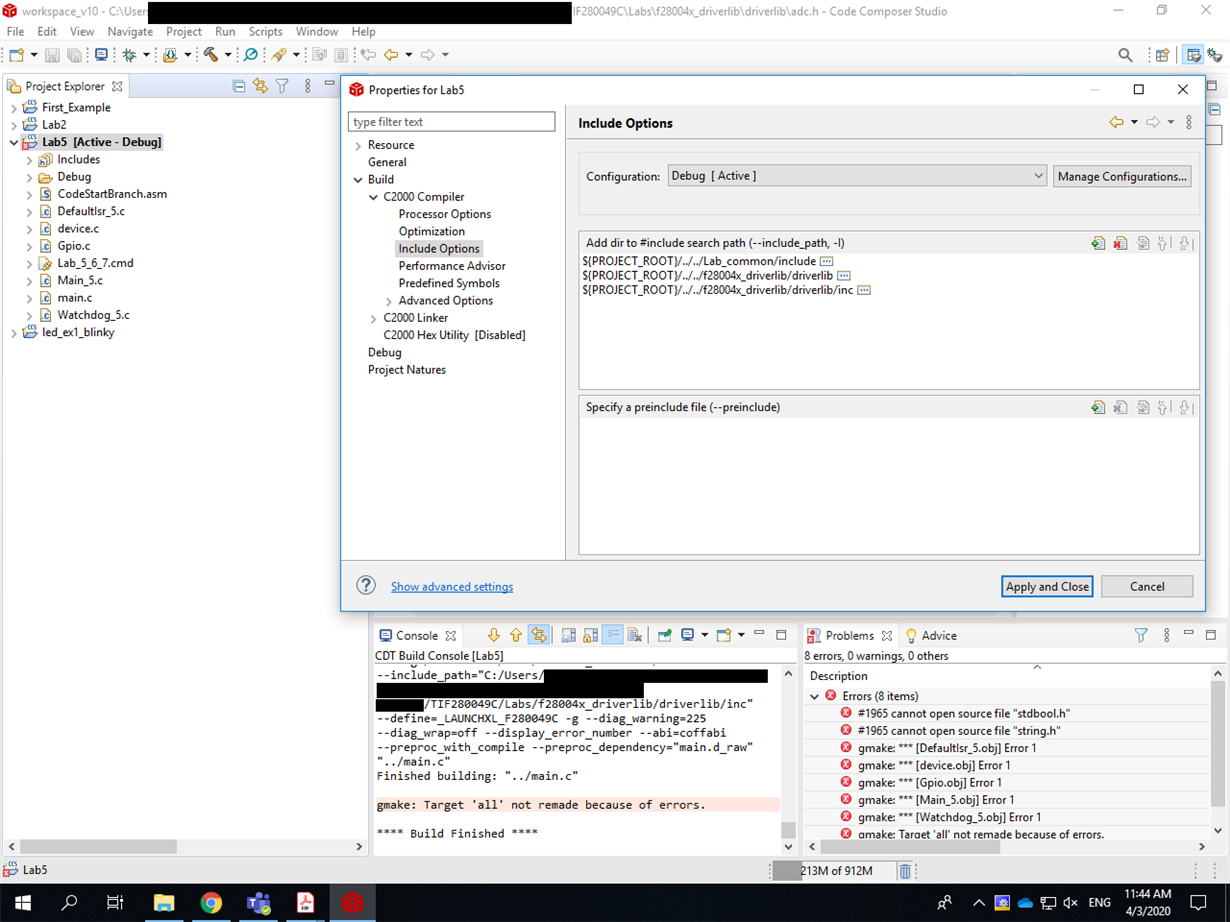Click the Console scroll-up arrow icon
The height and width of the screenshot is (922, 1230).
[x=516, y=635]
